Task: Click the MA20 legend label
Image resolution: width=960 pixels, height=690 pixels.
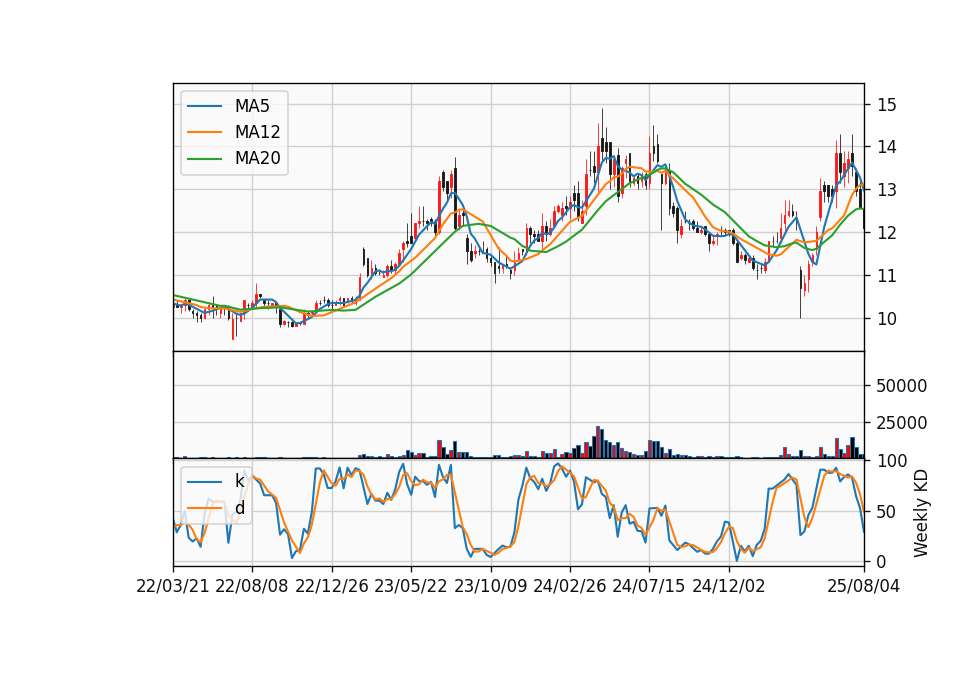Action: (257, 158)
